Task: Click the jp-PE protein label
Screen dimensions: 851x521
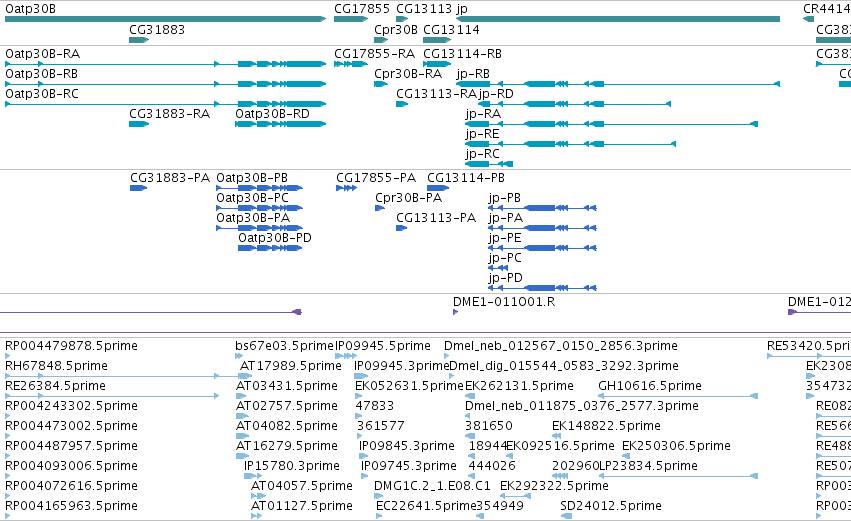Action: click(x=505, y=238)
